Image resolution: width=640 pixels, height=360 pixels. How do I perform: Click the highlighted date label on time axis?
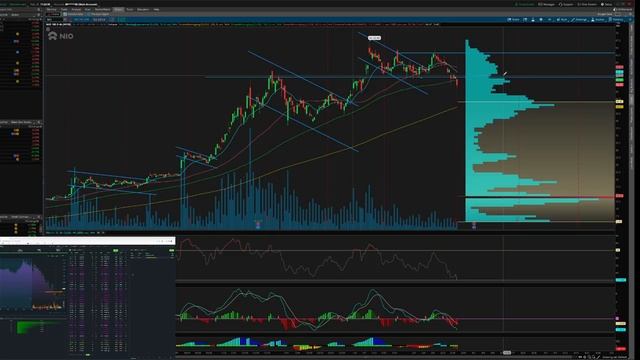pyautogui.click(x=507, y=352)
